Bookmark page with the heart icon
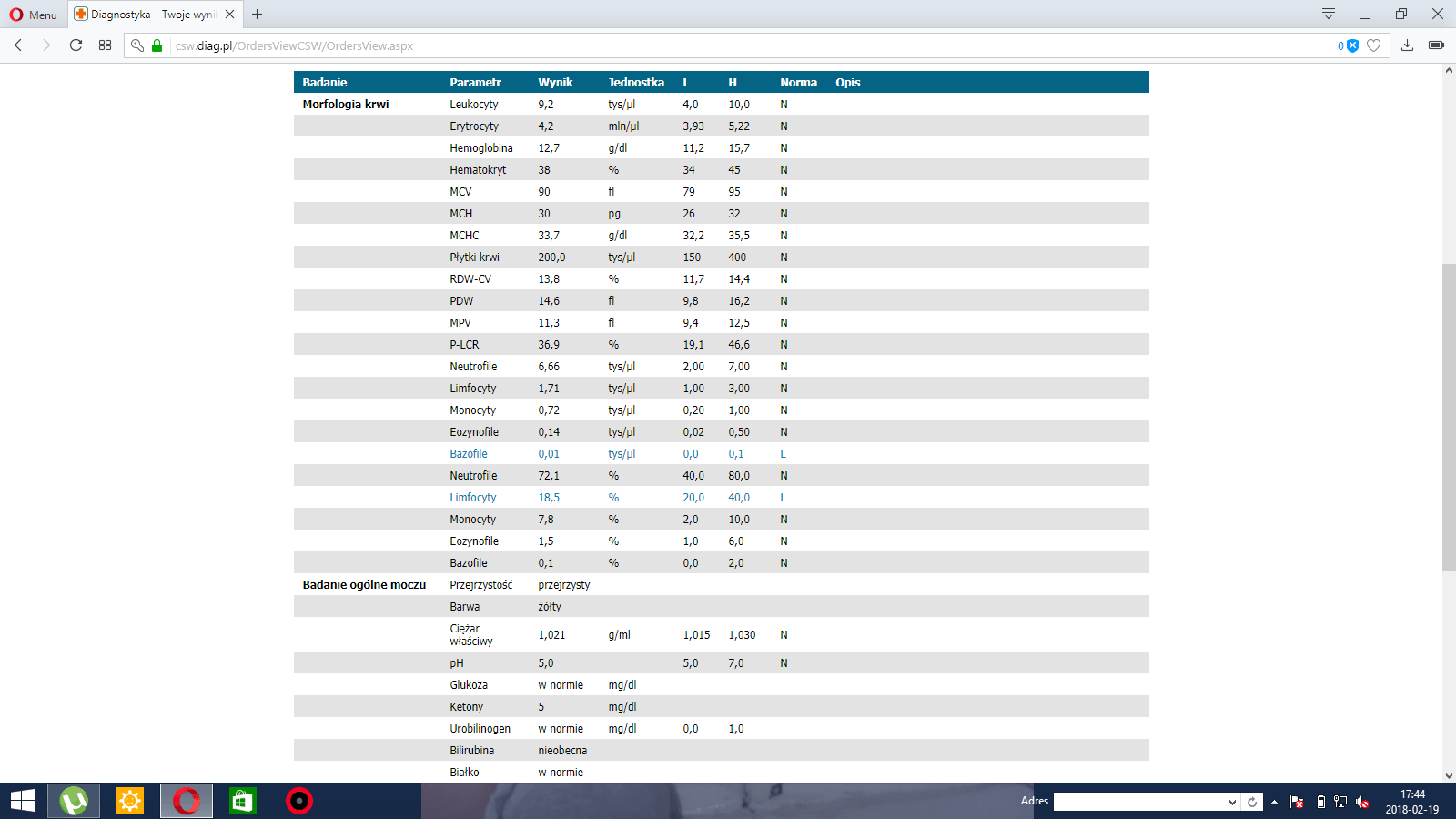This screenshot has width=1456, height=819. [1374, 45]
